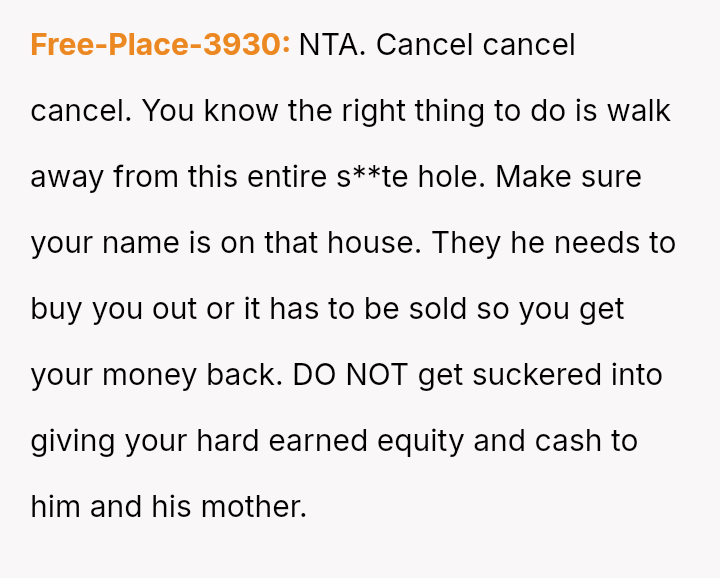Click the word giving starting the seventh line
The width and height of the screenshot is (720, 578).
coord(73,441)
